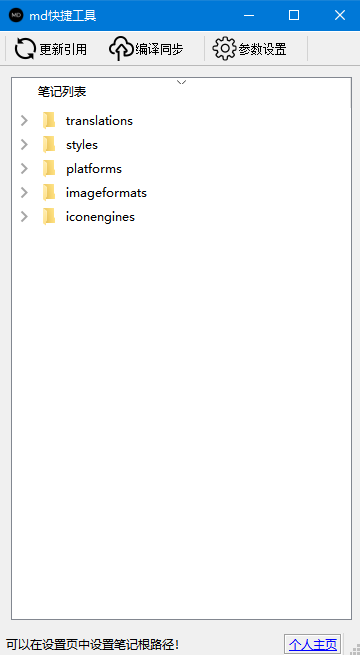Click the sort arrow above 笔记列表 header

(x=181, y=82)
